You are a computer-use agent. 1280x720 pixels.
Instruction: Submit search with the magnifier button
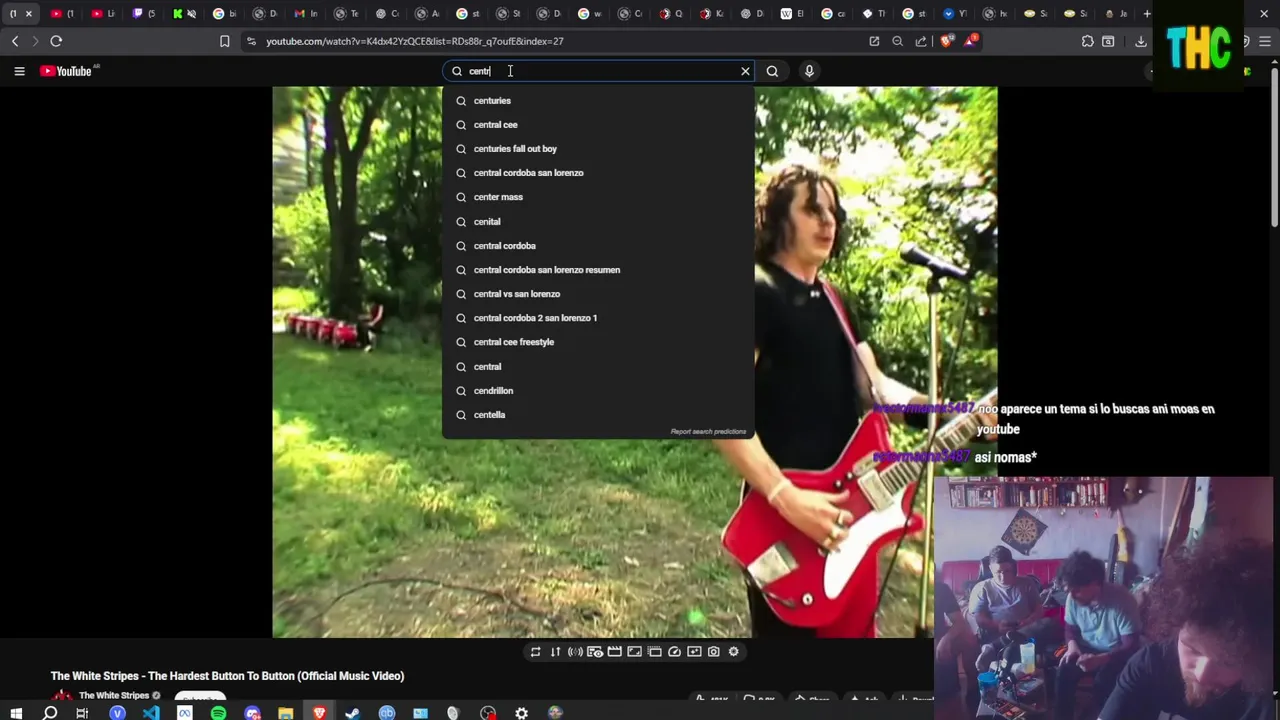772,71
